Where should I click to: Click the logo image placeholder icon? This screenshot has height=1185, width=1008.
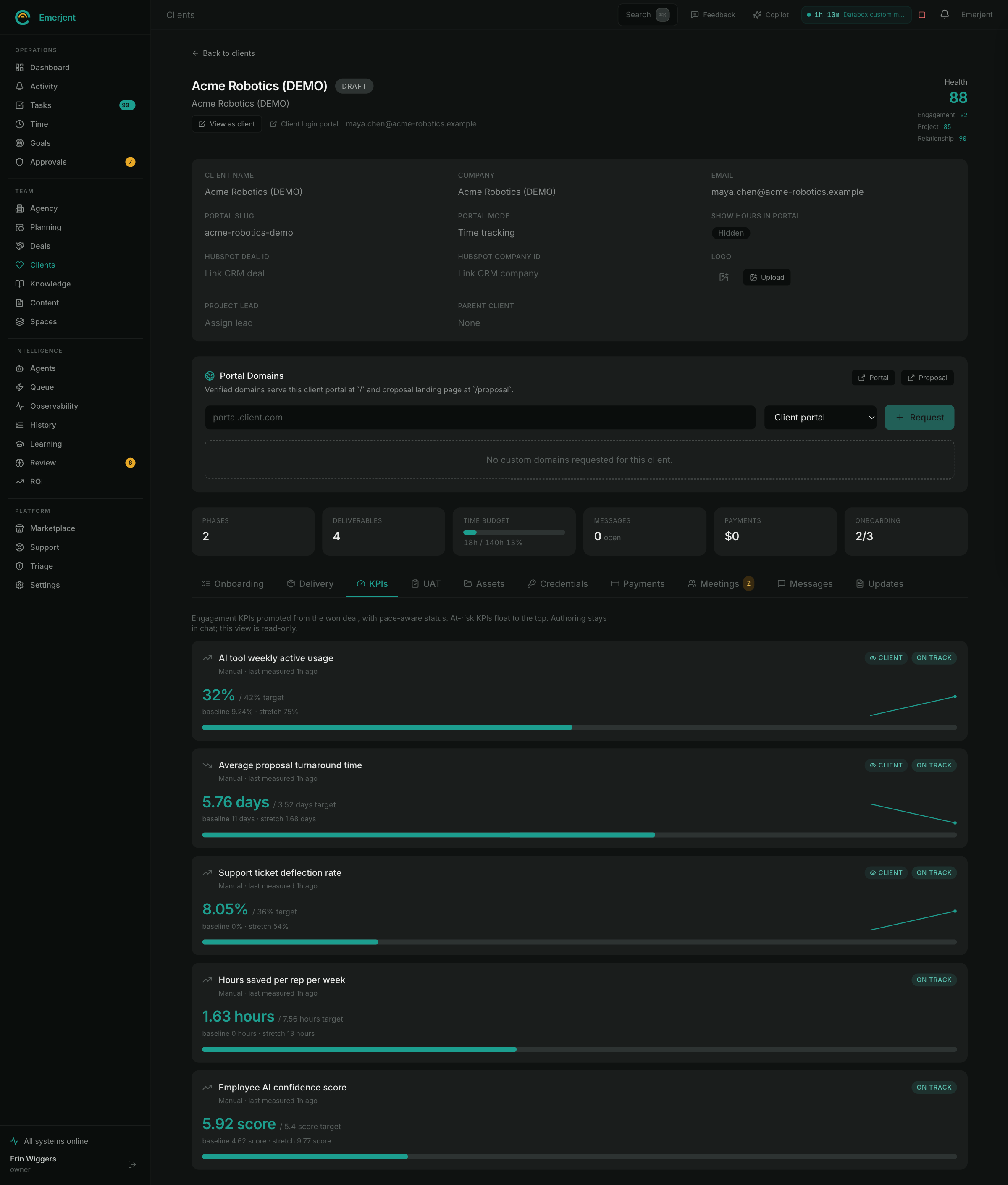(x=723, y=277)
